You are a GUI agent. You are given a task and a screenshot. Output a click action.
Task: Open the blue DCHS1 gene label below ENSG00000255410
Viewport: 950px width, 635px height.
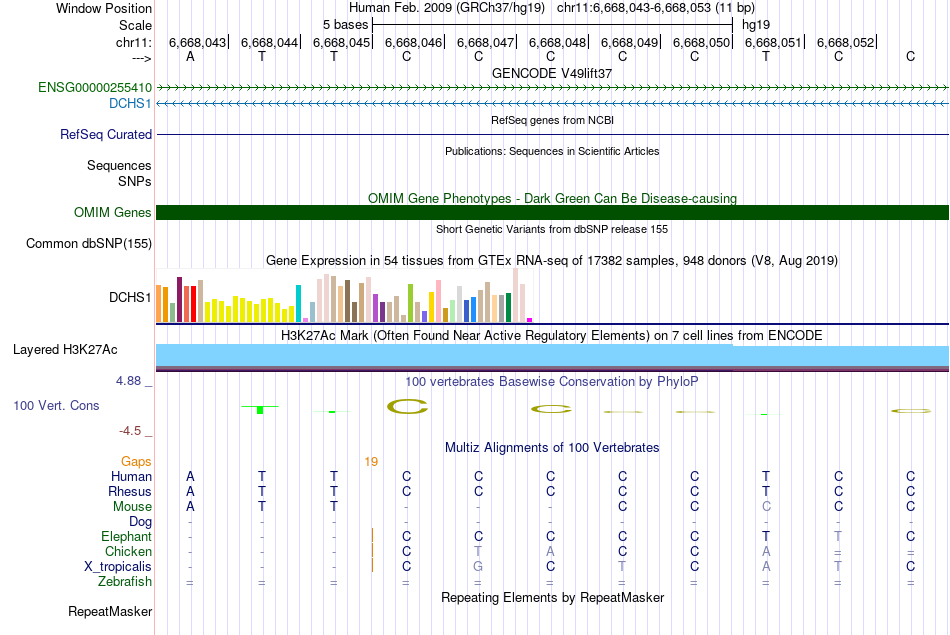[130, 104]
